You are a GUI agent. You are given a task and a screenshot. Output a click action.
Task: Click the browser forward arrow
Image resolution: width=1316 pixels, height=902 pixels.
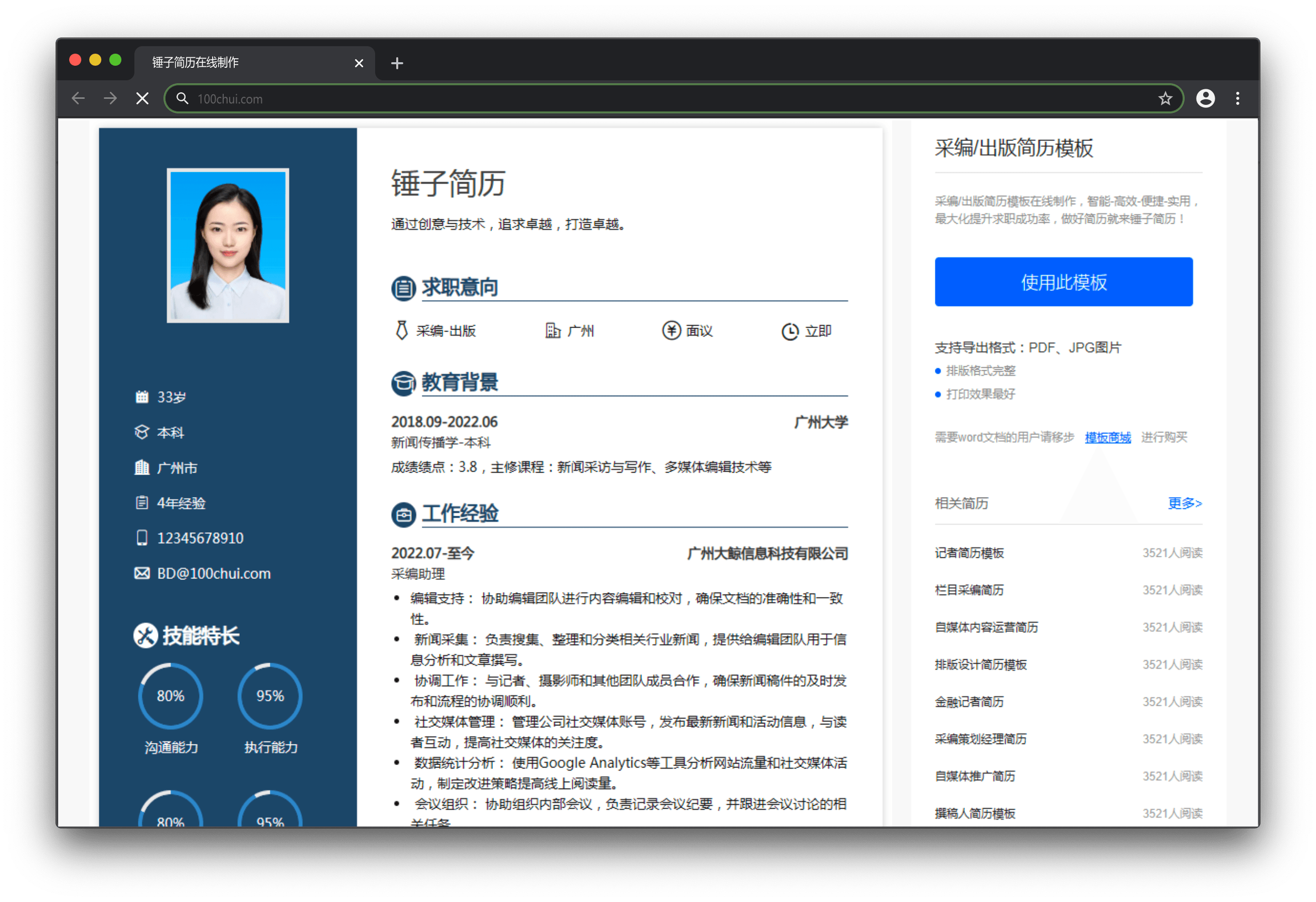(x=110, y=99)
